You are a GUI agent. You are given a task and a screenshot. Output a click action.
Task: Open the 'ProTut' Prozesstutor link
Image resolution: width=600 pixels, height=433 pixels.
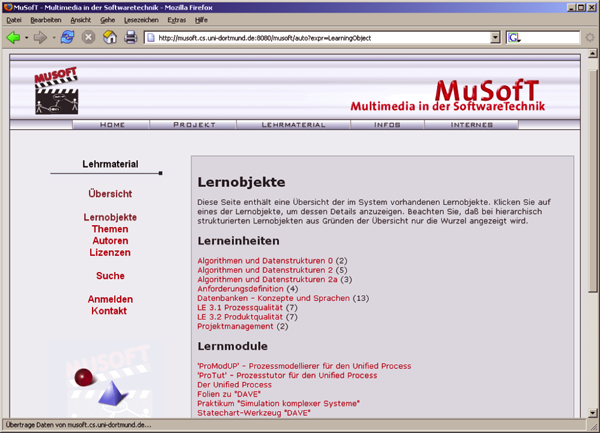287,376
